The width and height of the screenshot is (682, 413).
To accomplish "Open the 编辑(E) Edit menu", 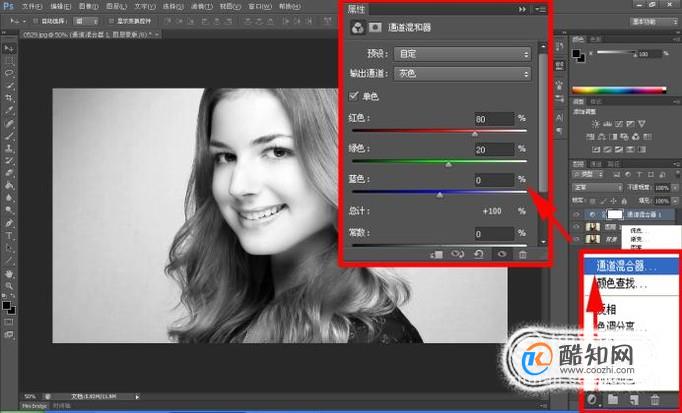I will pos(60,7).
